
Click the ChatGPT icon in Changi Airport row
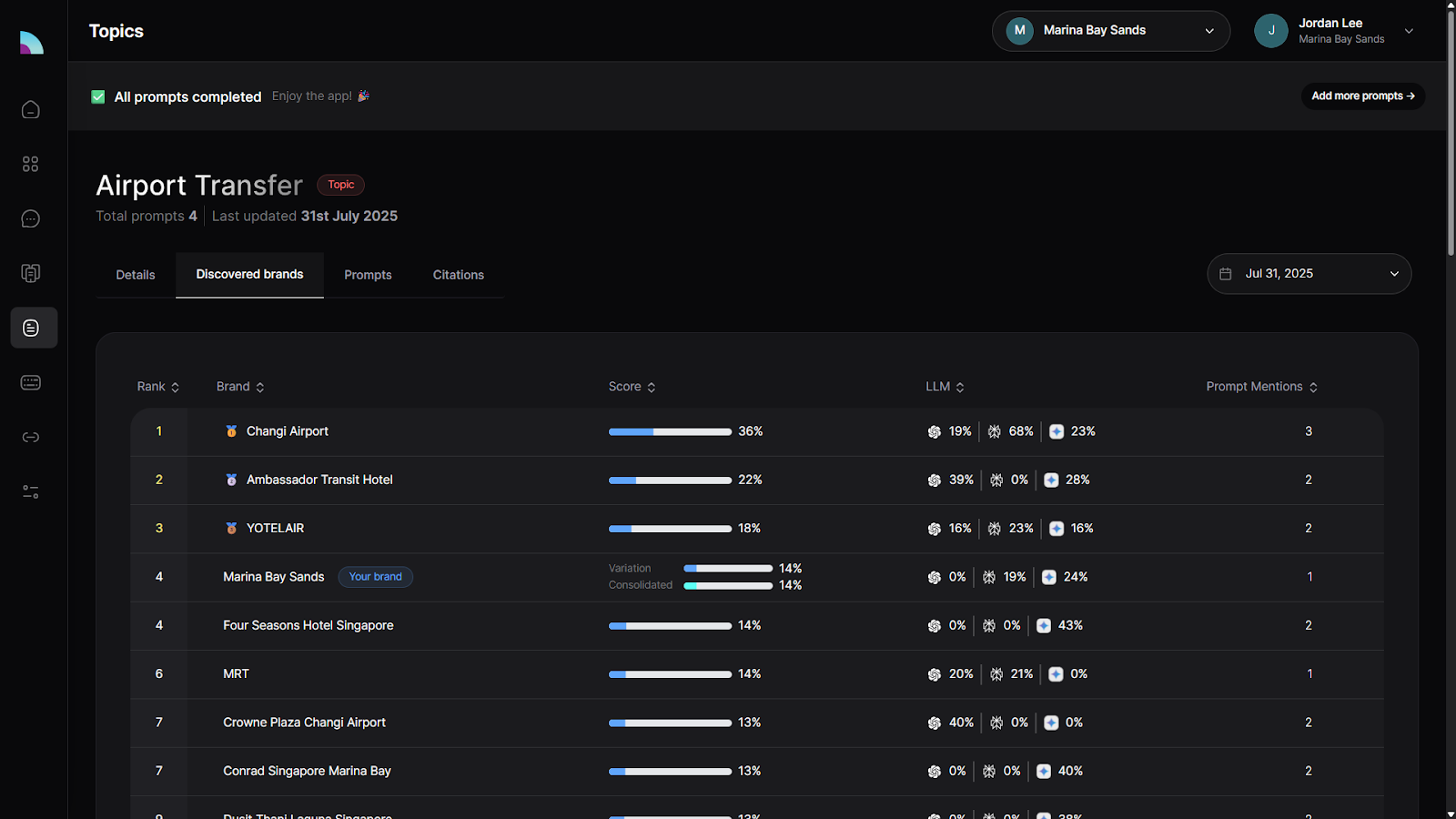click(x=935, y=432)
